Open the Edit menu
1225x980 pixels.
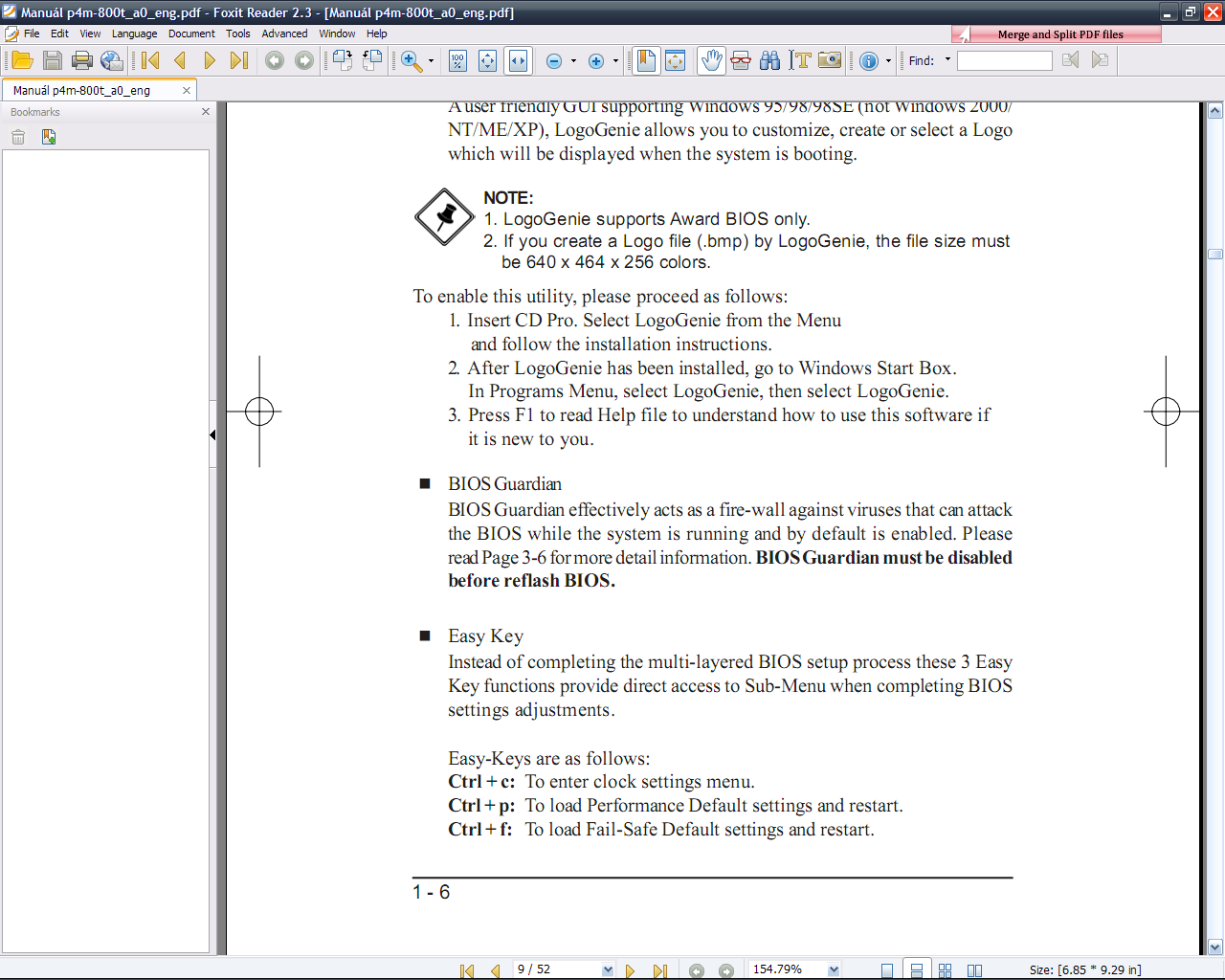pos(59,33)
